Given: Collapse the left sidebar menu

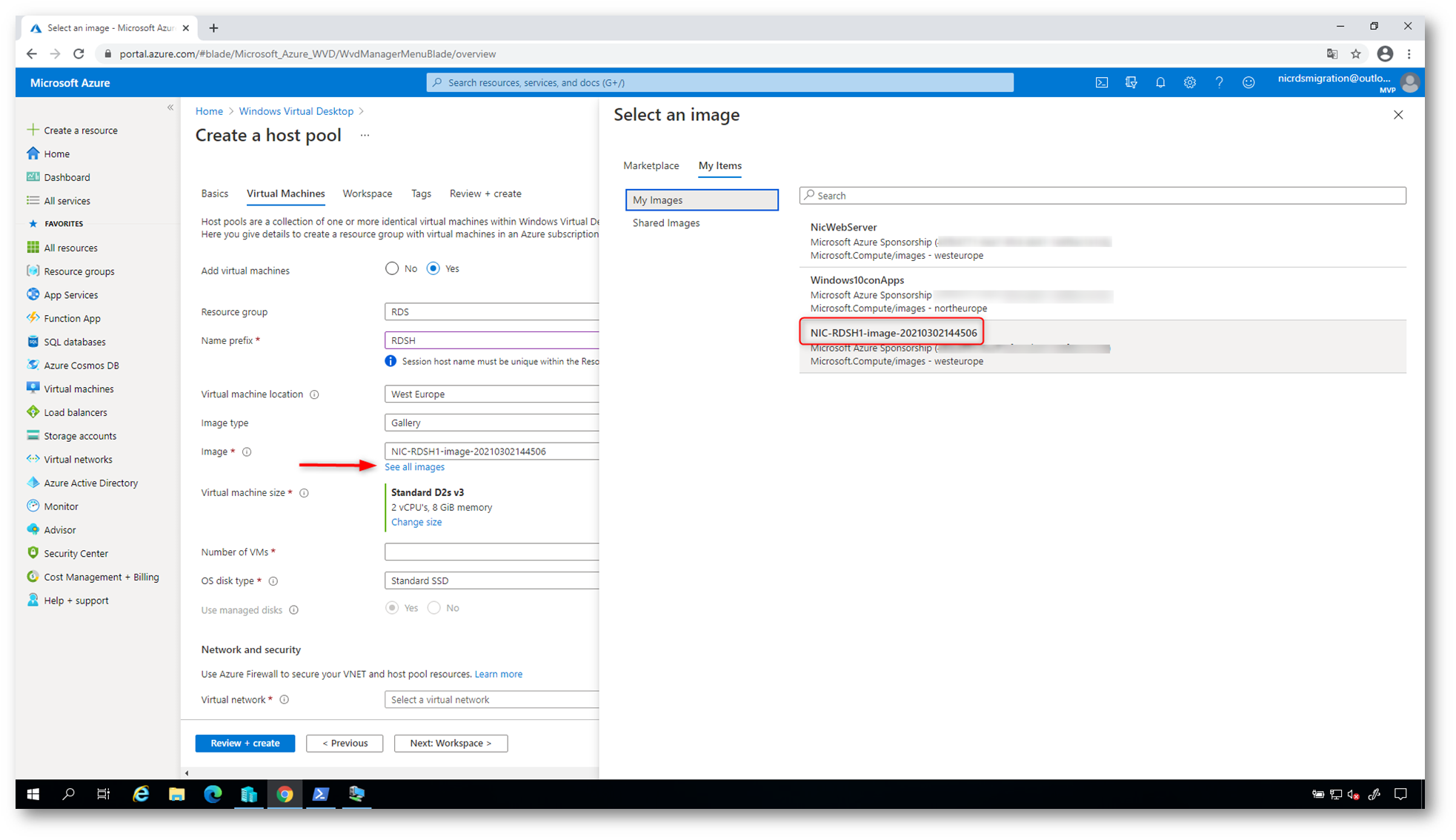Looking at the screenshot, I should (170, 108).
